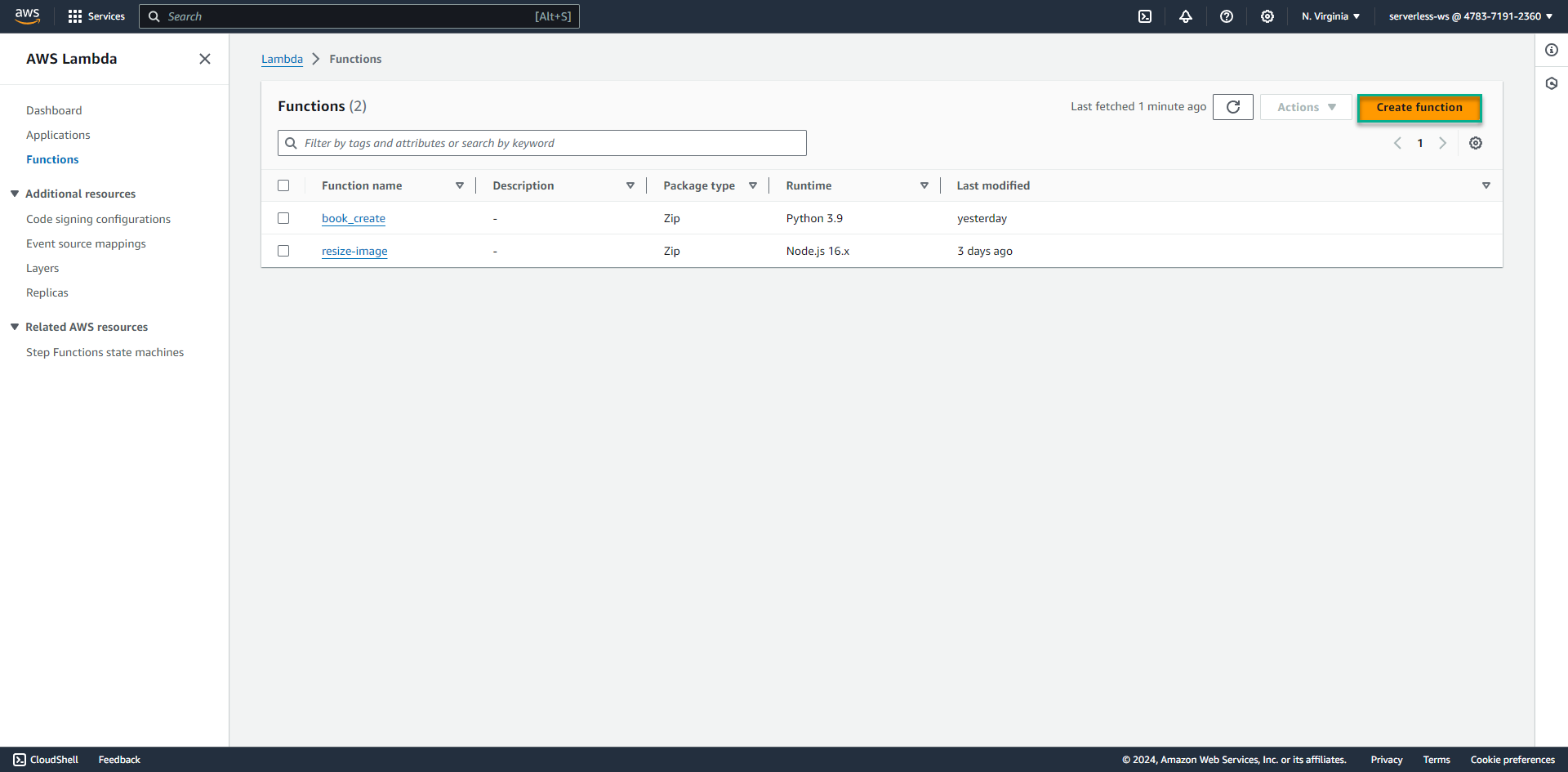
Task: Go to next page of functions
Action: [x=1443, y=143]
